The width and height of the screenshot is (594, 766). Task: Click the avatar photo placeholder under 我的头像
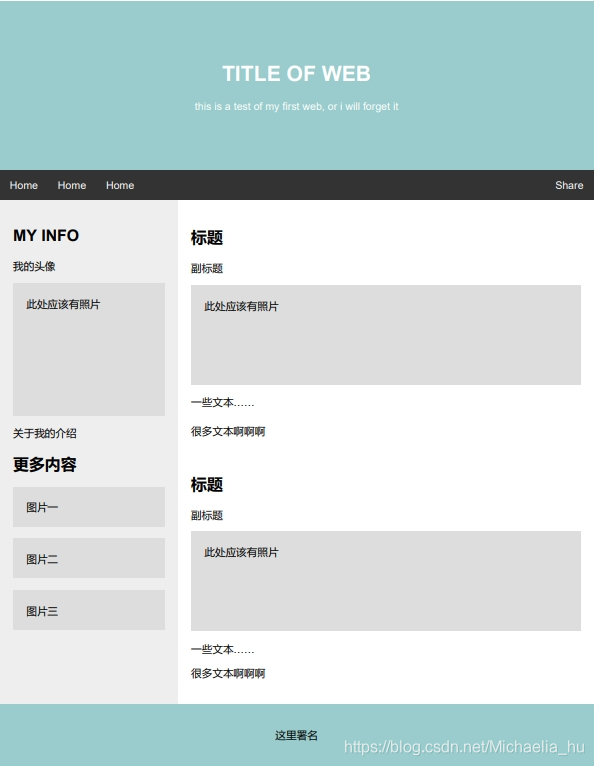click(x=89, y=349)
